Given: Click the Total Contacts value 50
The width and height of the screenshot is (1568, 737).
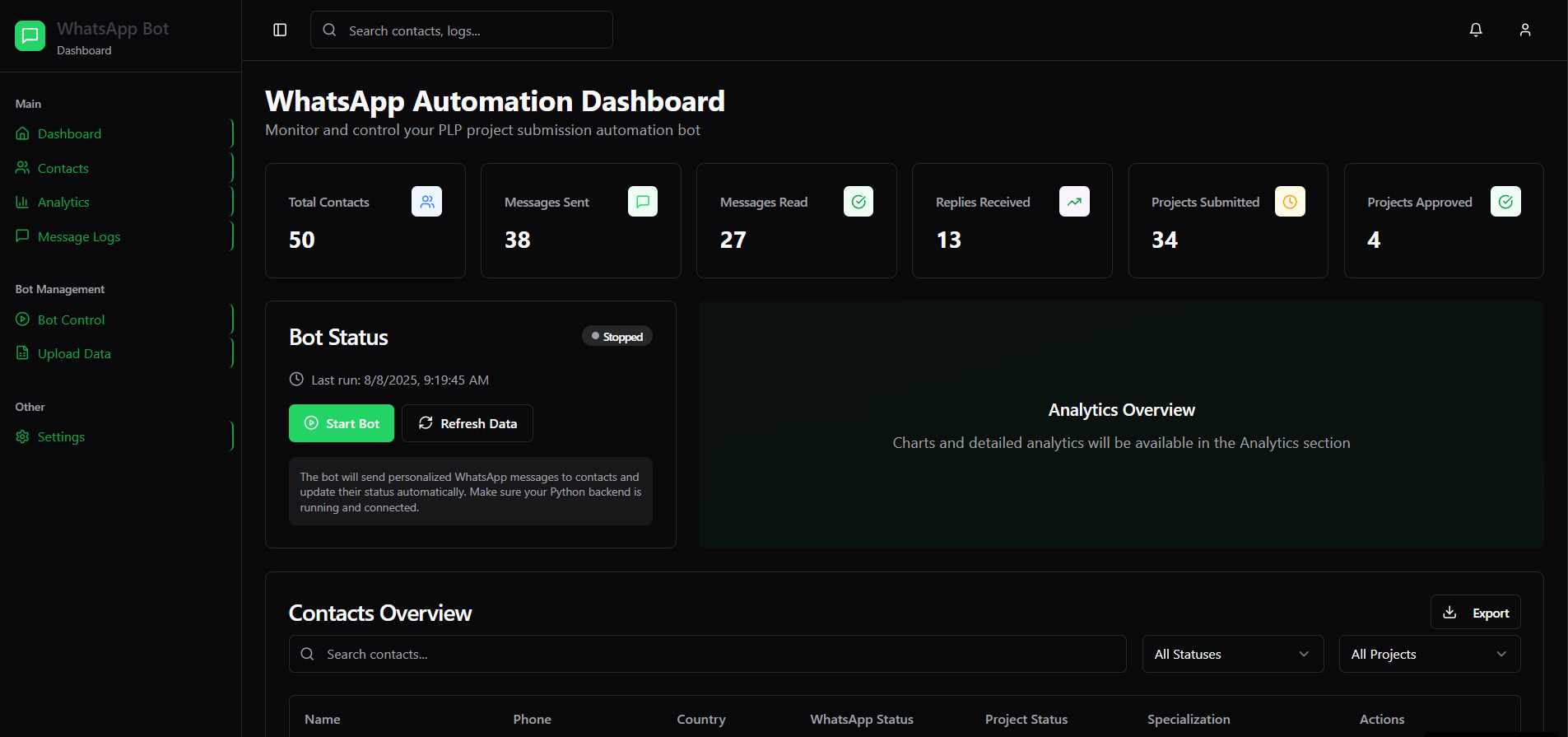Looking at the screenshot, I should coord(302,240).
